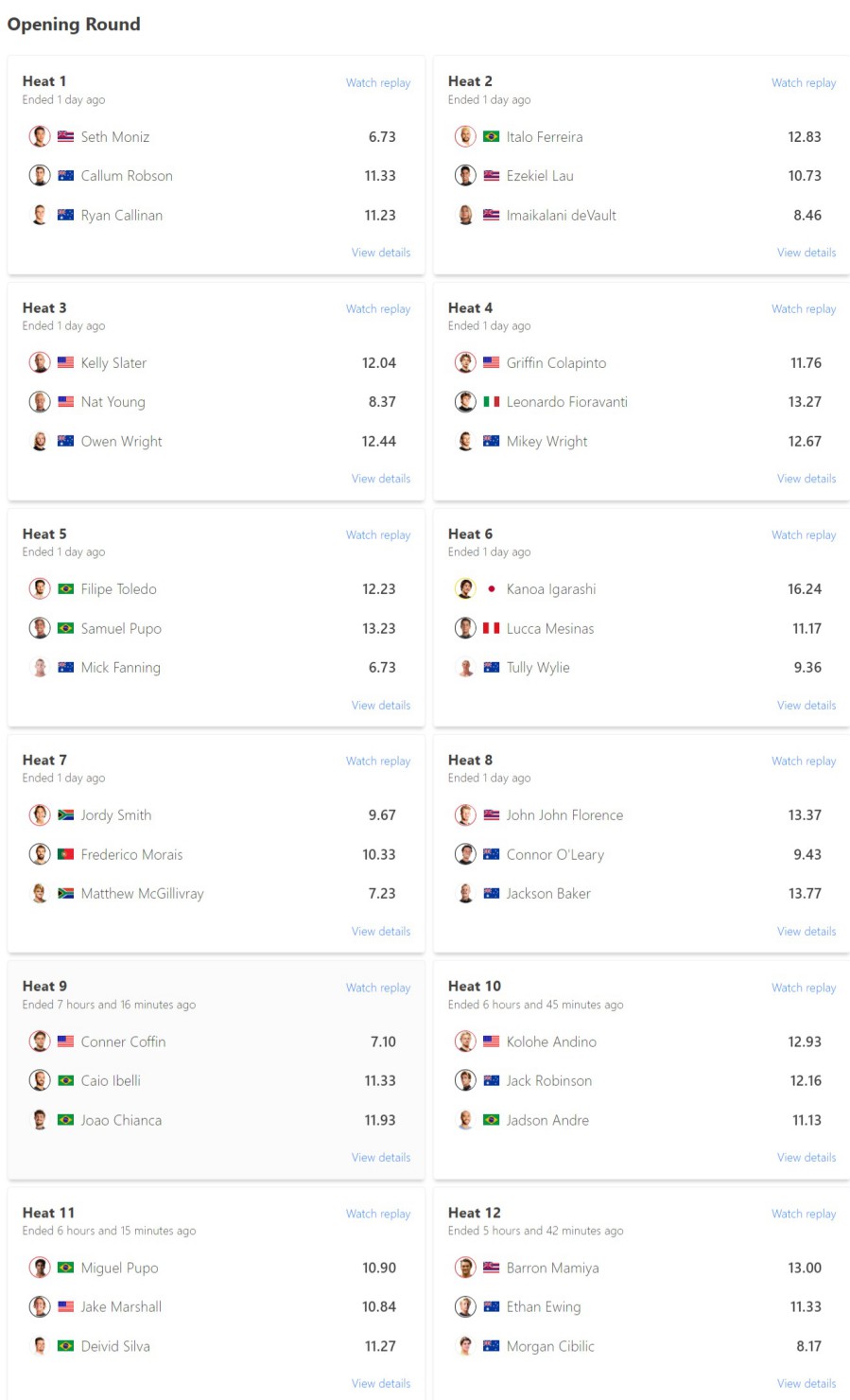This screenshot has height=1400, width=850.
Task: Click the Italian flag beside Leonardo Fioravanti
Action: pyautogui.click(x=492, y=402)
